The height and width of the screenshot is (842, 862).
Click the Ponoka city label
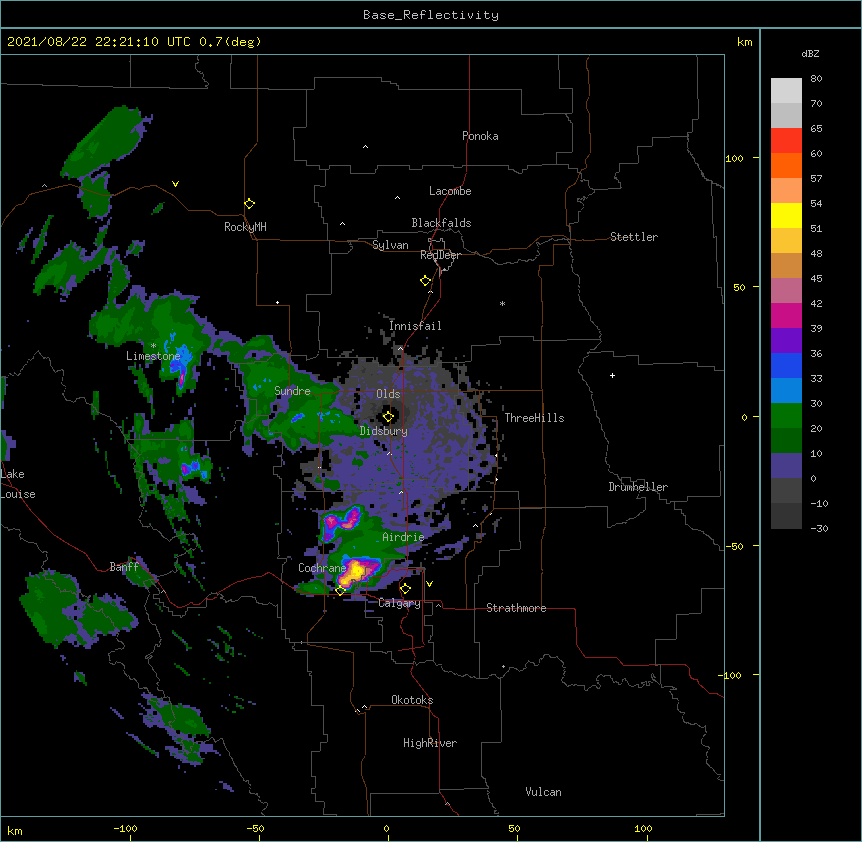[480, 136]
